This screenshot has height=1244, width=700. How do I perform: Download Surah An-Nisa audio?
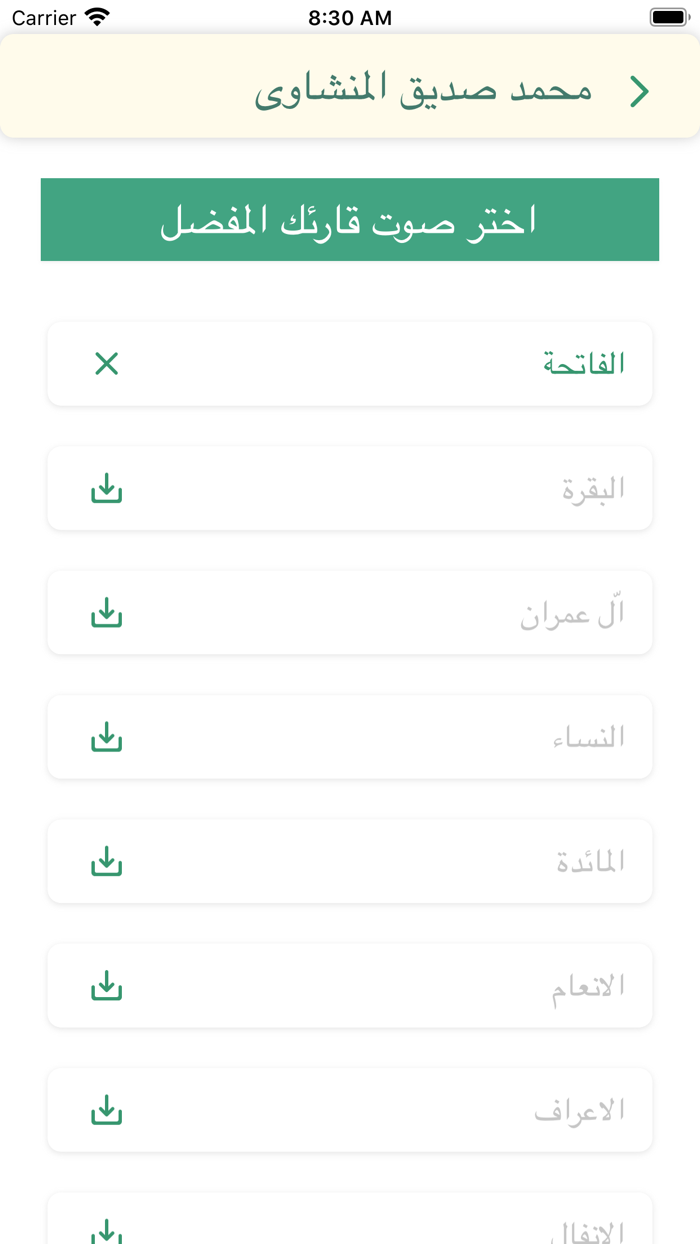(x=106, y=737)
